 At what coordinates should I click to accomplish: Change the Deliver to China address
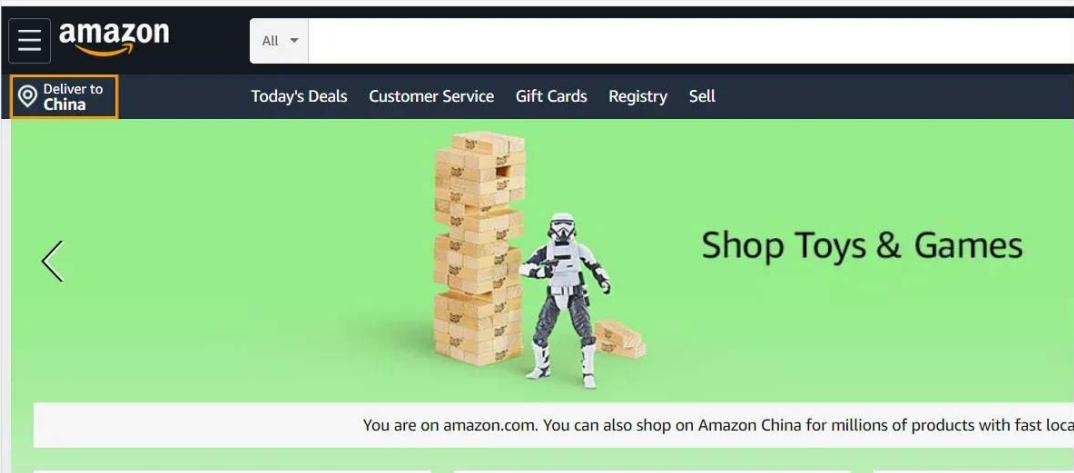coord(64,97)
